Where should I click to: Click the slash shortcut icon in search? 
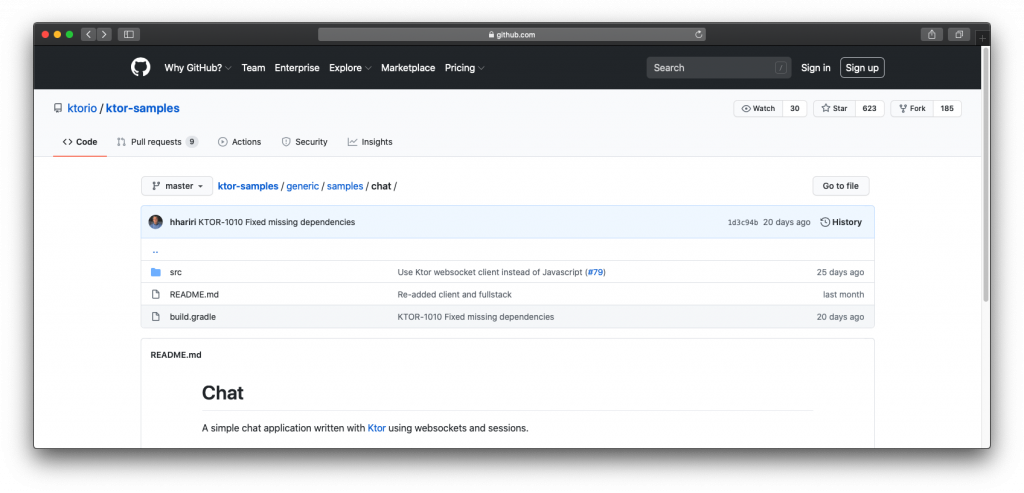[x=780, y=68]
